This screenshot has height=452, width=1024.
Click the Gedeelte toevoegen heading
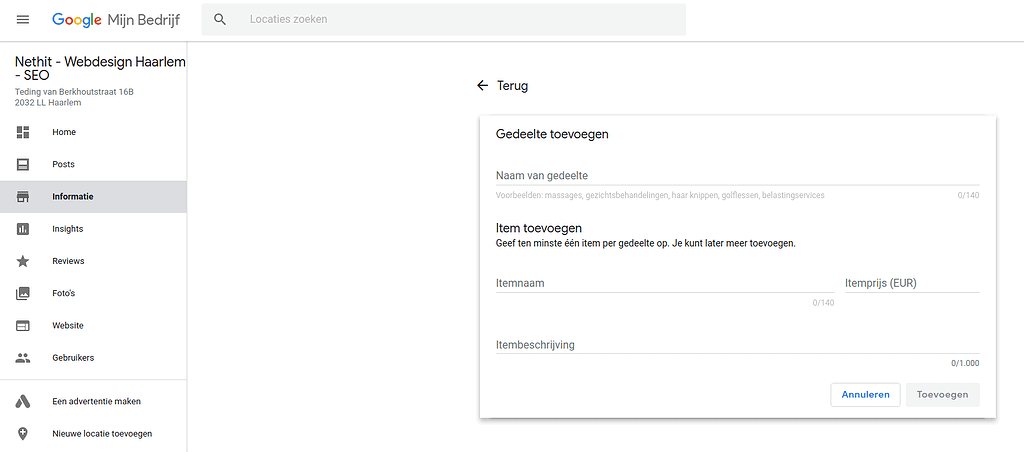pyautogui.click(x=552, y=135)
